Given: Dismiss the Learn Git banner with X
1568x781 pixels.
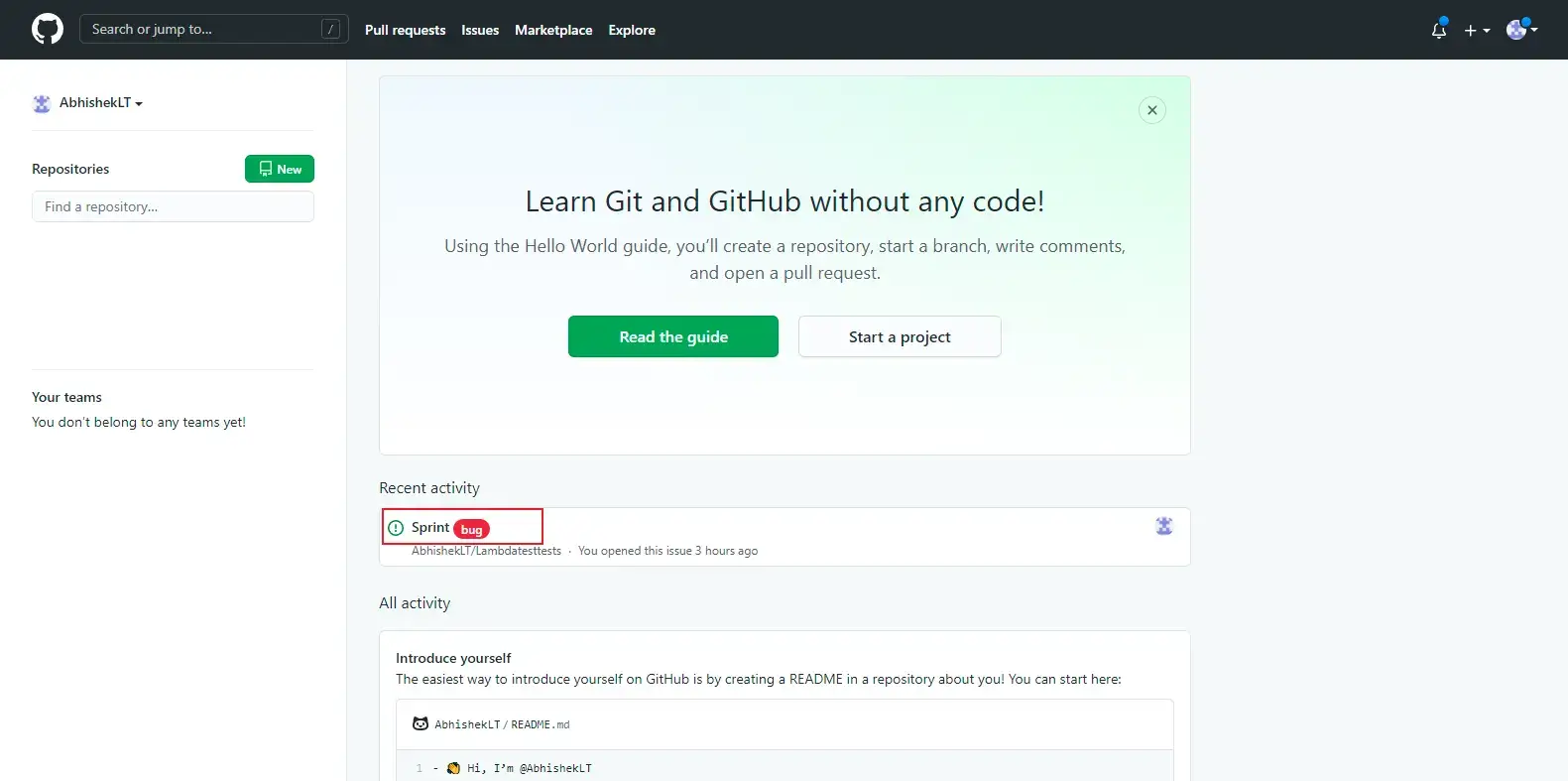Looking at the screenshot, I should 1151,110.
